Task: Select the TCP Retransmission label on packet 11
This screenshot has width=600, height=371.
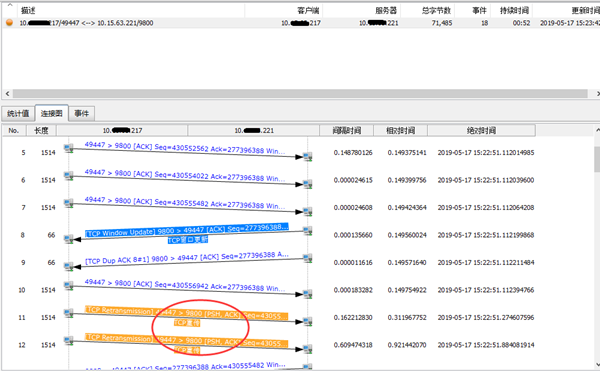Action: click(186, 312)
